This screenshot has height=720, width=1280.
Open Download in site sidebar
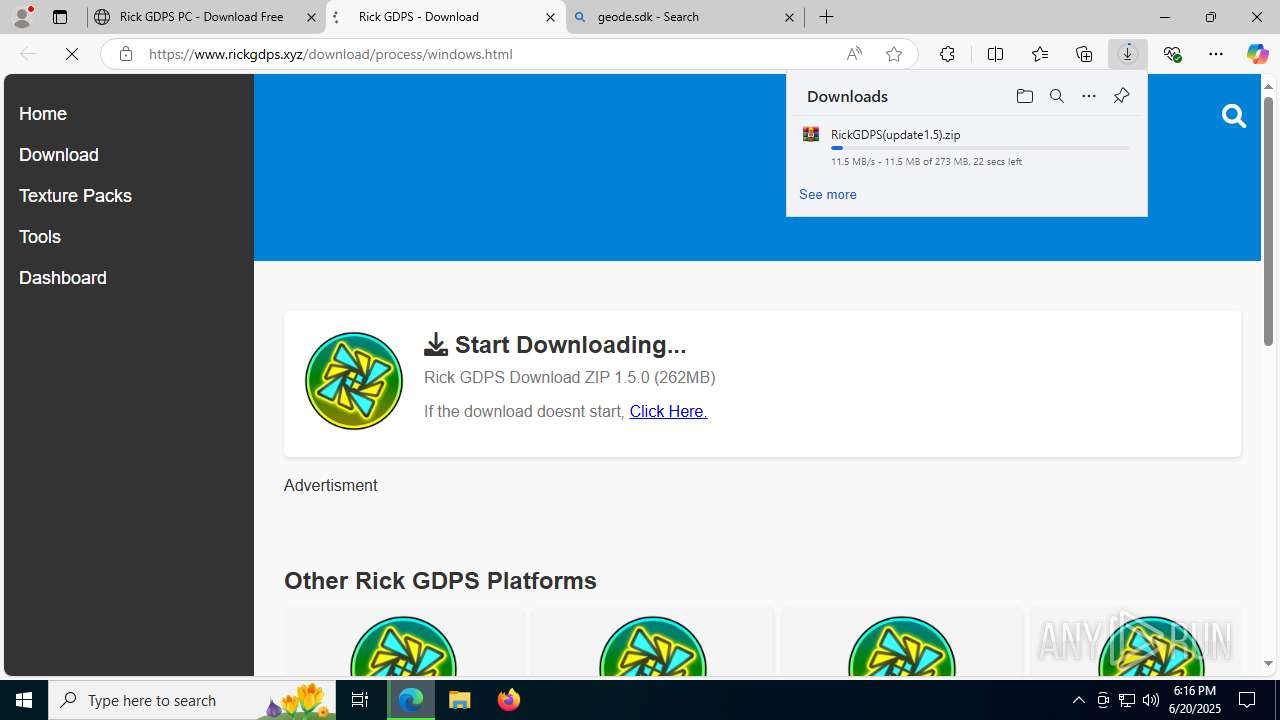59,155
